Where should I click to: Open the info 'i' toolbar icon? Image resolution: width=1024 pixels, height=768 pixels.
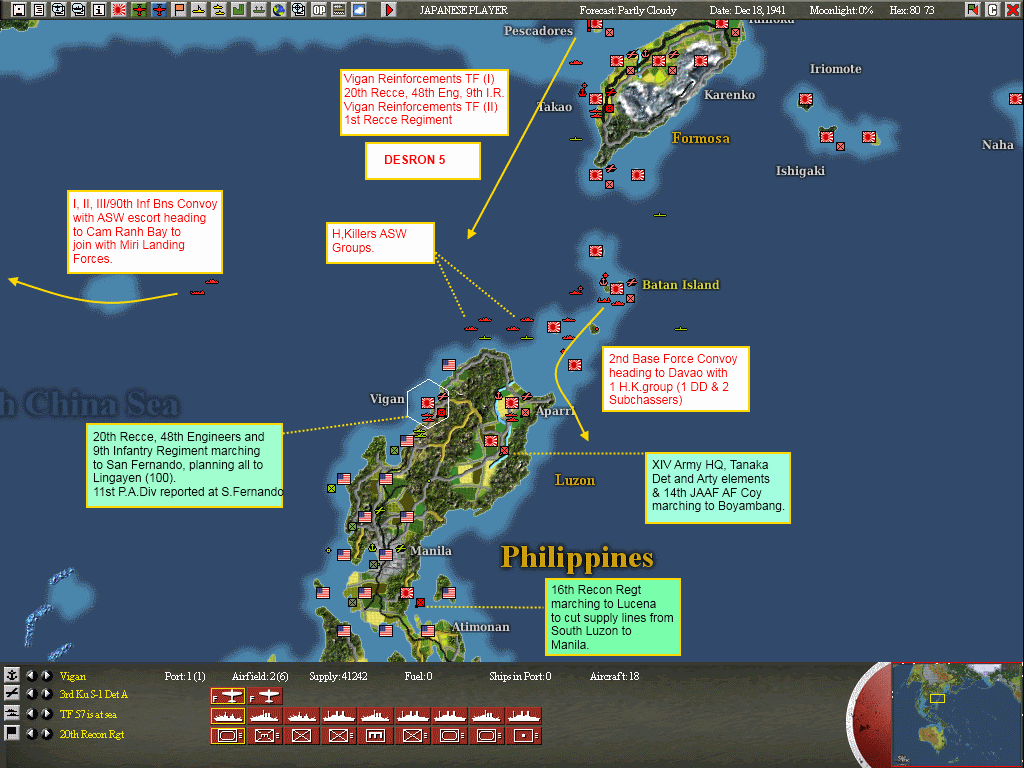pos(99,10)
